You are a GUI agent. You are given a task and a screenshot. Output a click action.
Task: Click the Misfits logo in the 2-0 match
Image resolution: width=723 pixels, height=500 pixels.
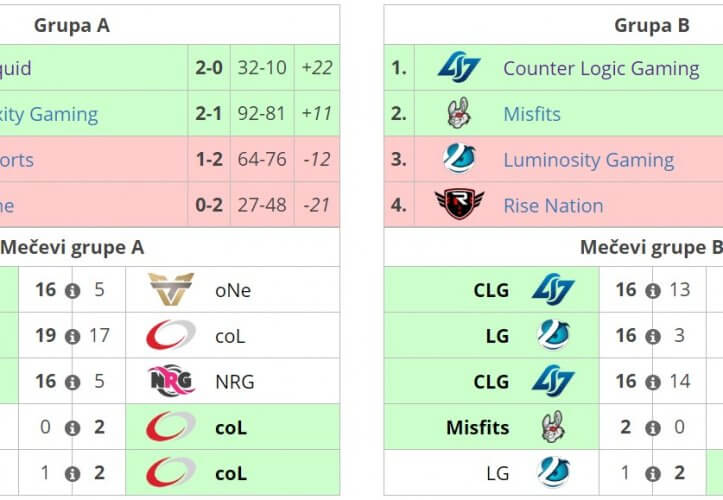(x=553, y=427)
